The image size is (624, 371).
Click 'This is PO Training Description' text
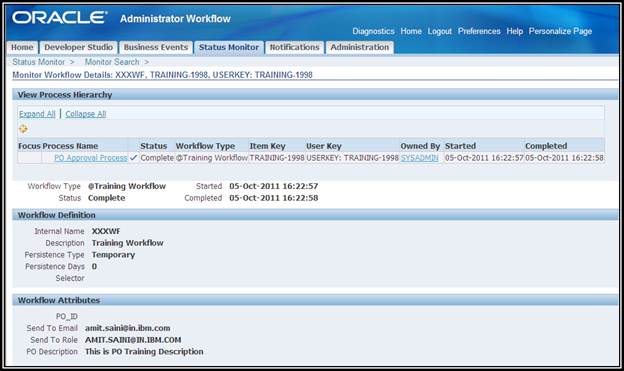tap(144, 351)
